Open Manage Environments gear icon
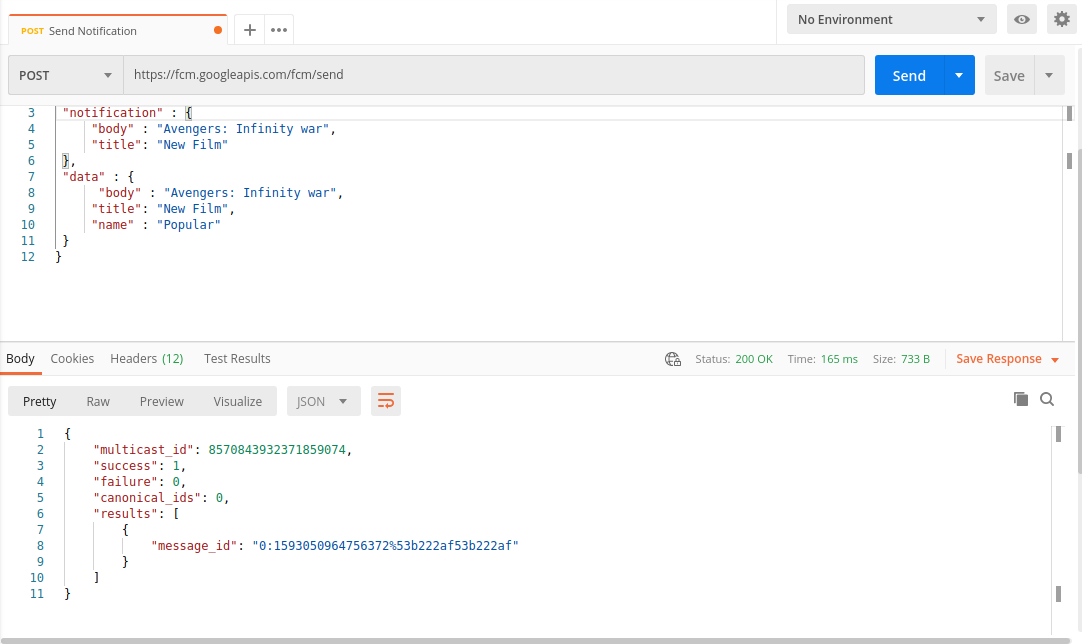Screen dimensions: 1082x644 pyautogui.click(x=1061, y=19)
